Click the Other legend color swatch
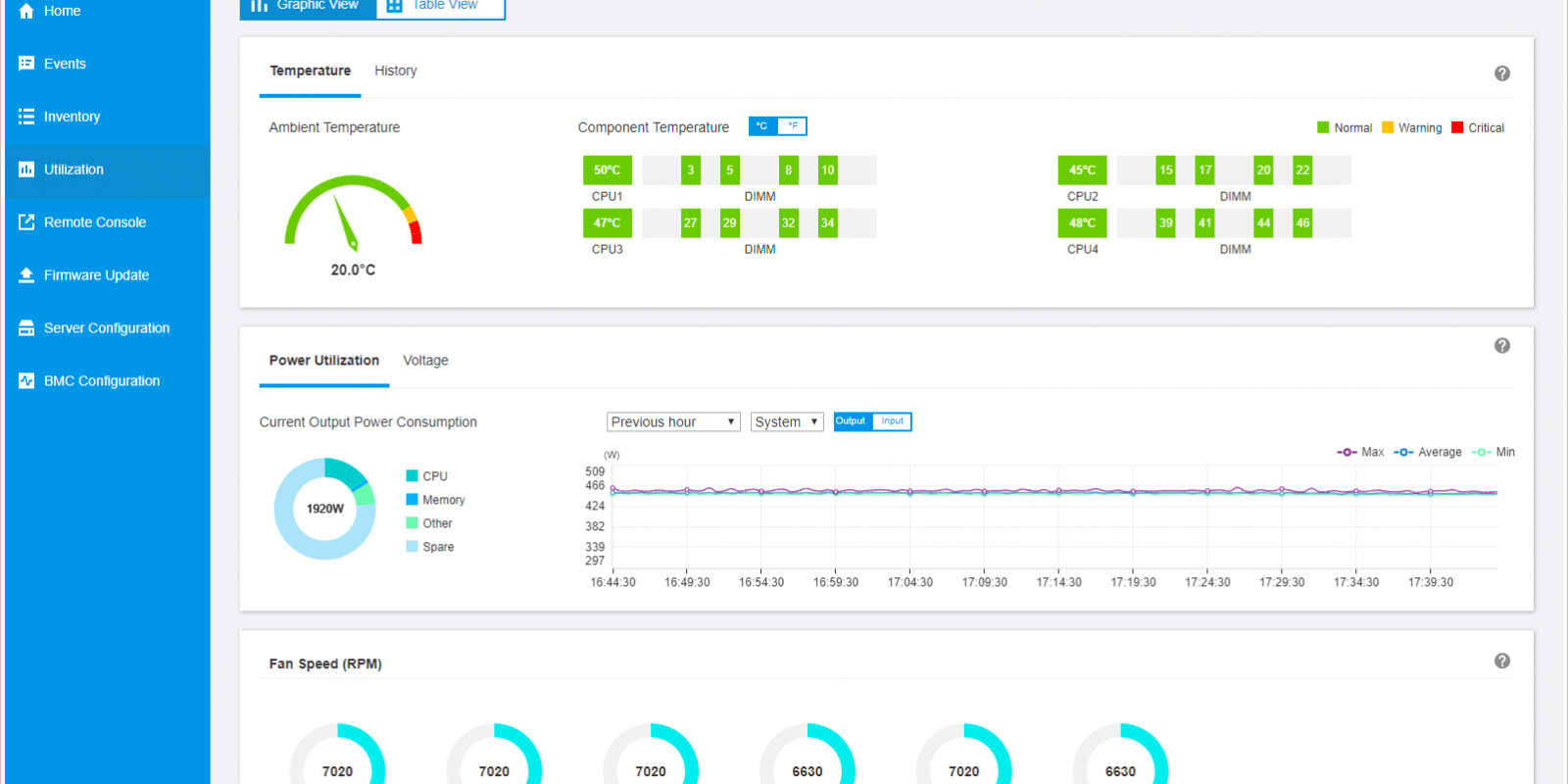 tap(413, 523)
